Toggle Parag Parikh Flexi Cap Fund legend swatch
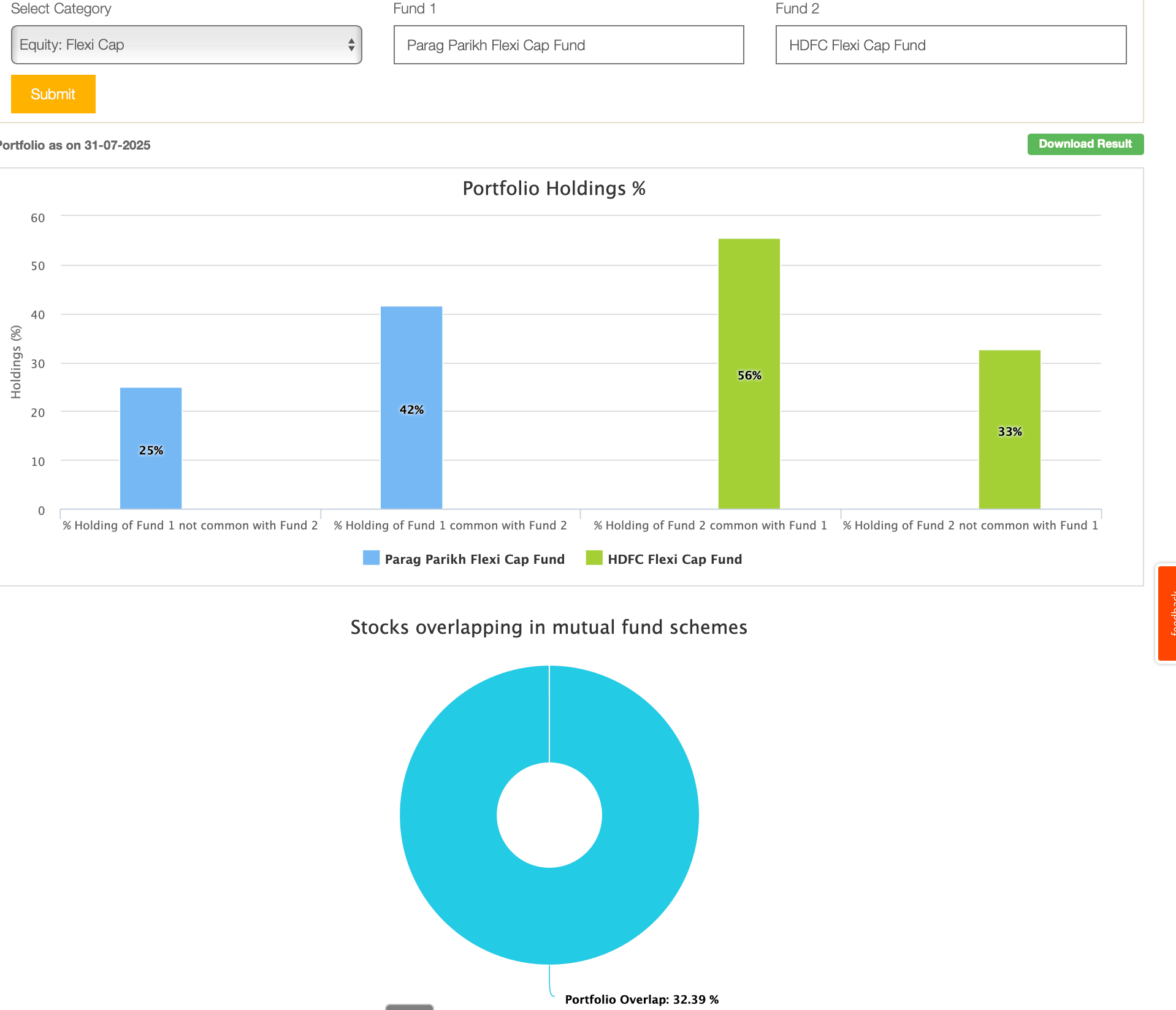The image size is (1176, 1010). [x=371, y=558]
